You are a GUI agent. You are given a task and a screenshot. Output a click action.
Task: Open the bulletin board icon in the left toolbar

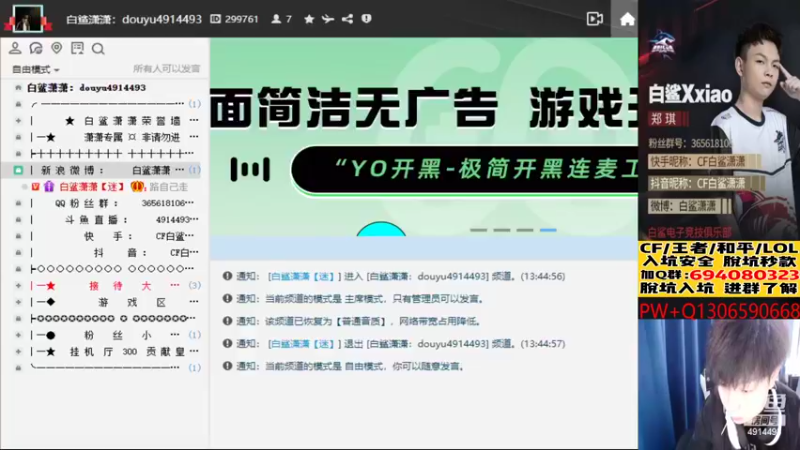point(78,48)
